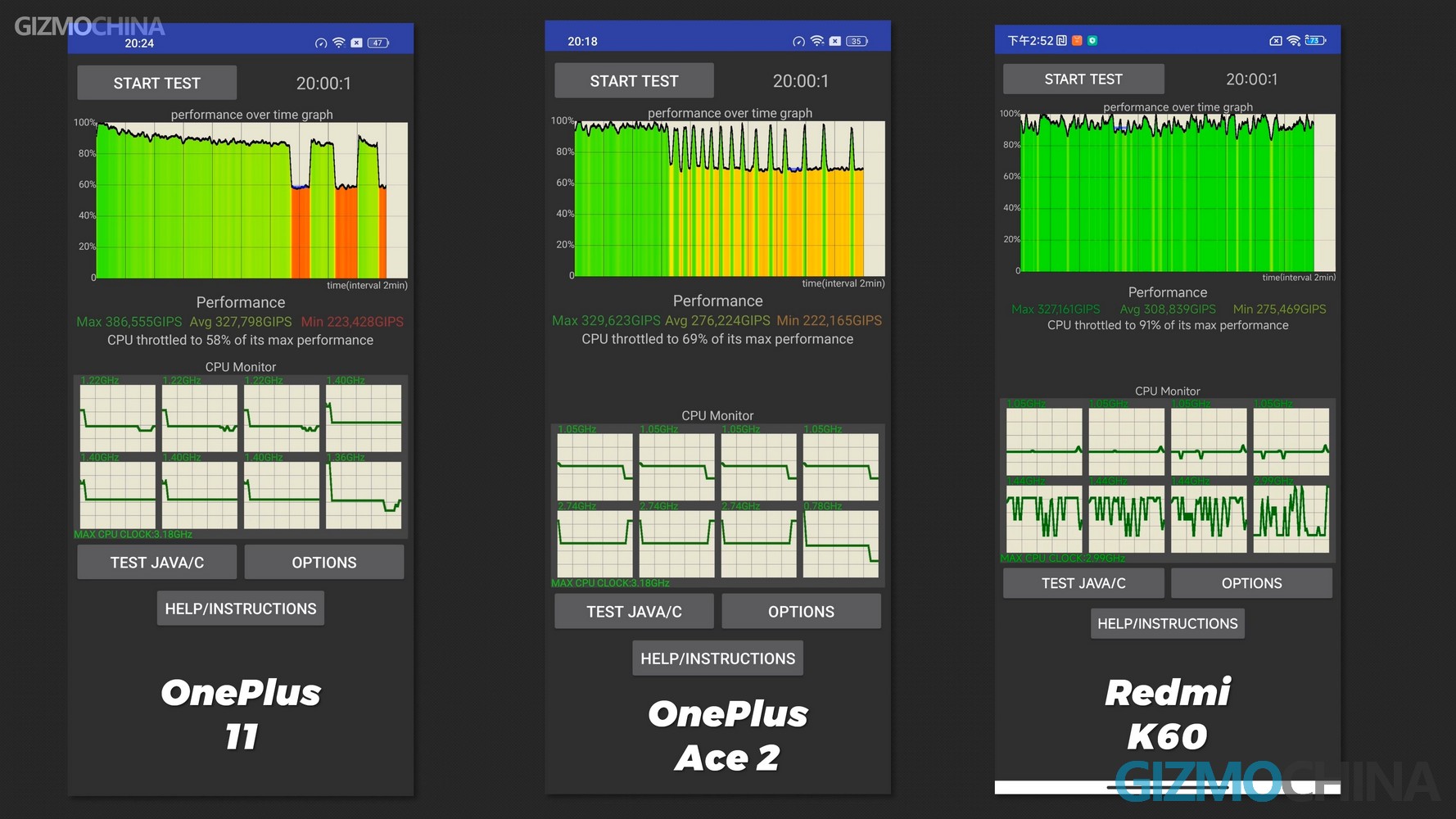
Task: Tap TEST JAVA/C on the OnePlus 11 screen
Action: point(156,563)
